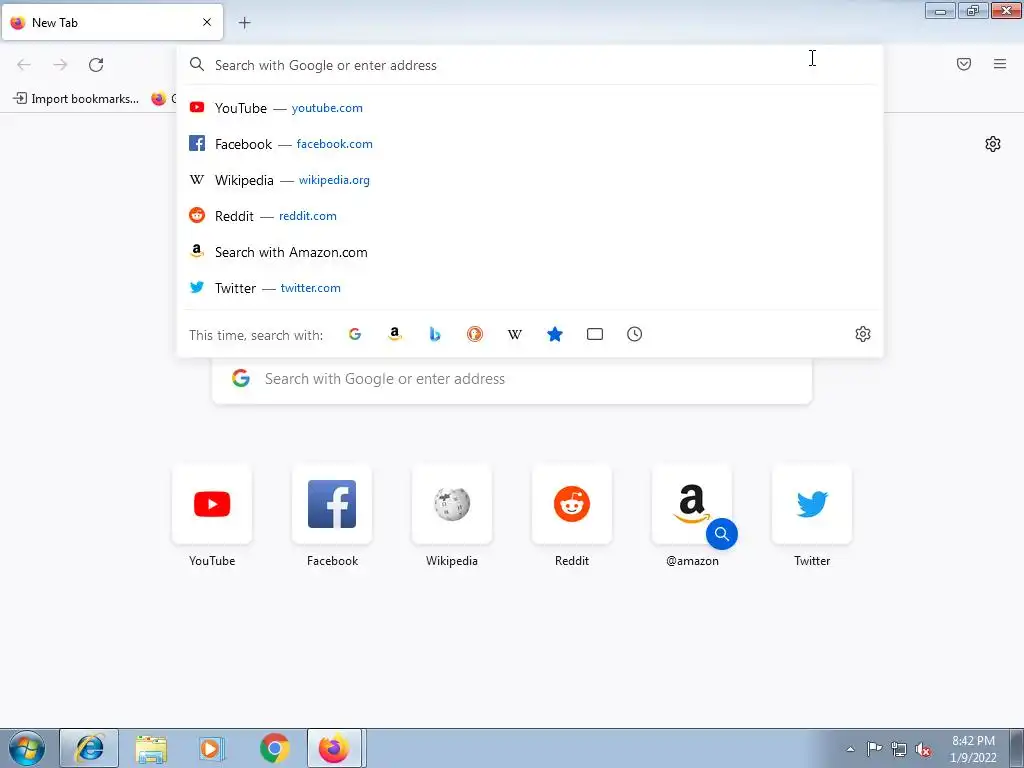Select Twitter suggestion in address dropdown
Image resolution: width=1024 pixels, height=768 pixels.
(530, 288)
